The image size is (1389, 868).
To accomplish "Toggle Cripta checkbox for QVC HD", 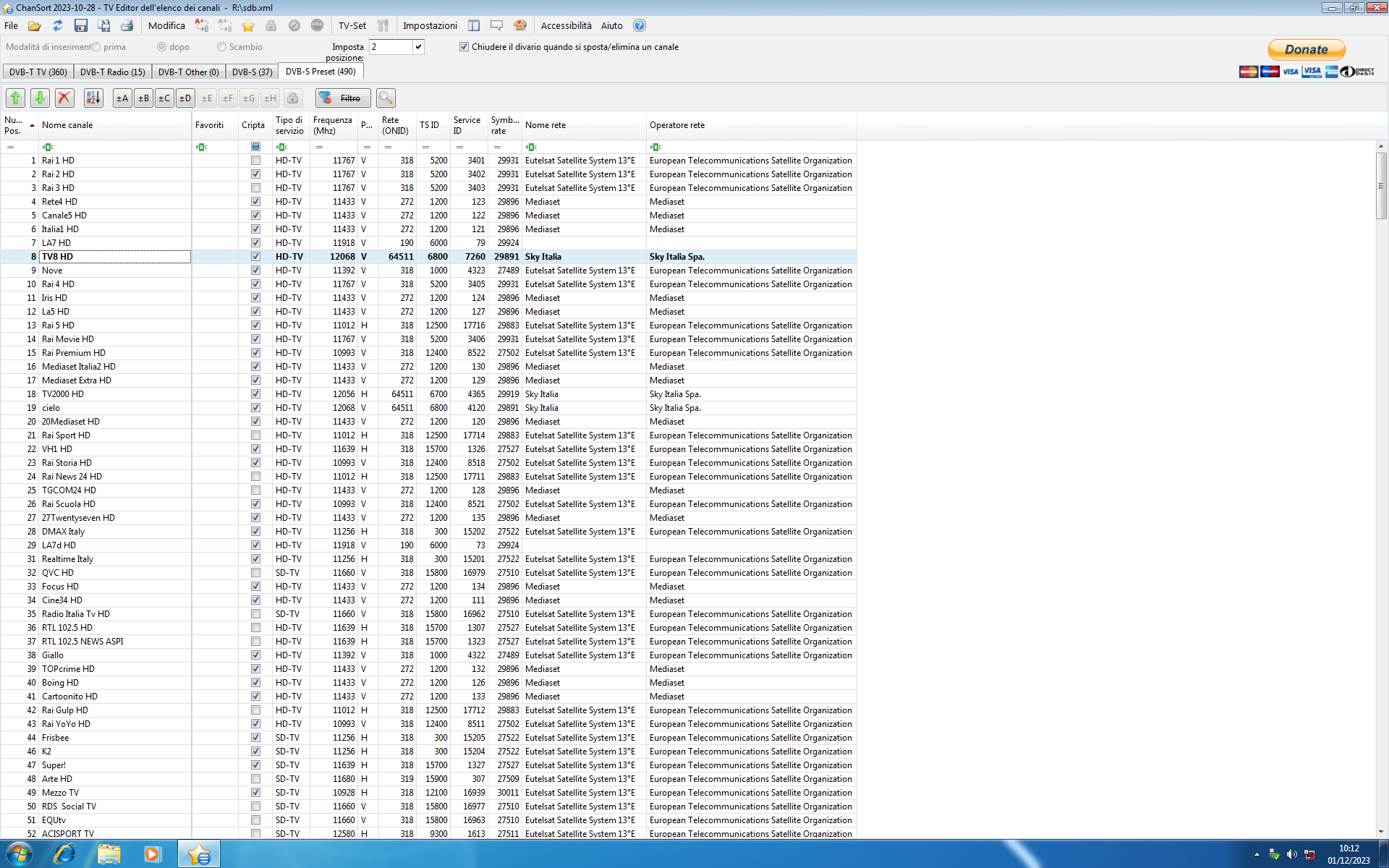I will click(255, 573).
